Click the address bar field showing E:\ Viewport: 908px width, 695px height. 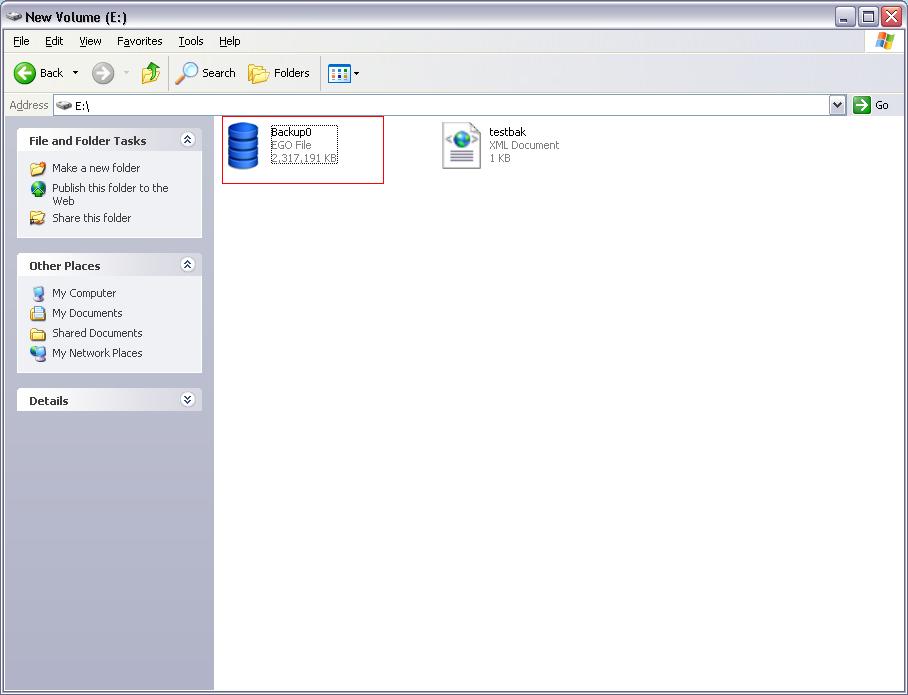441,105
